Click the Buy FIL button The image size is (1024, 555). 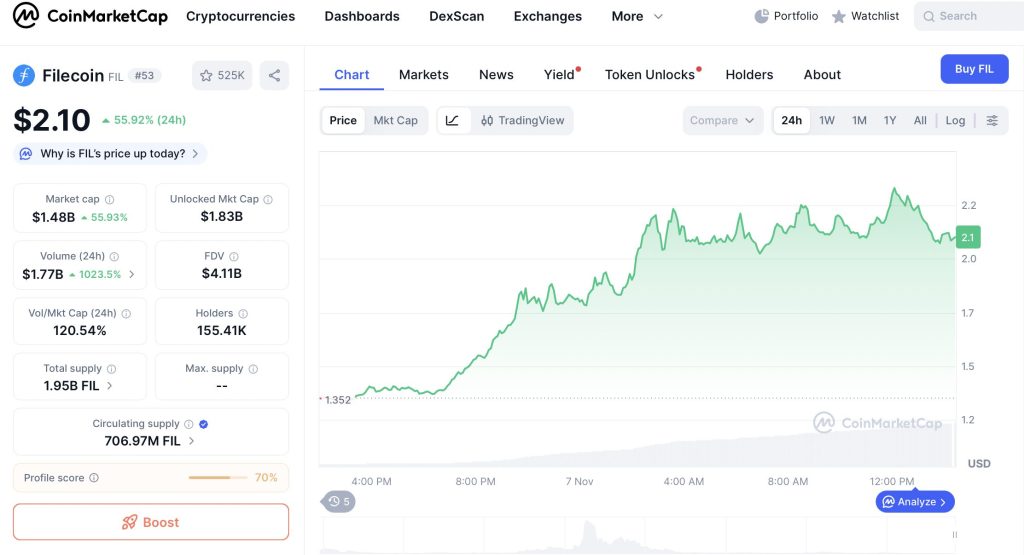pos(973,69)
